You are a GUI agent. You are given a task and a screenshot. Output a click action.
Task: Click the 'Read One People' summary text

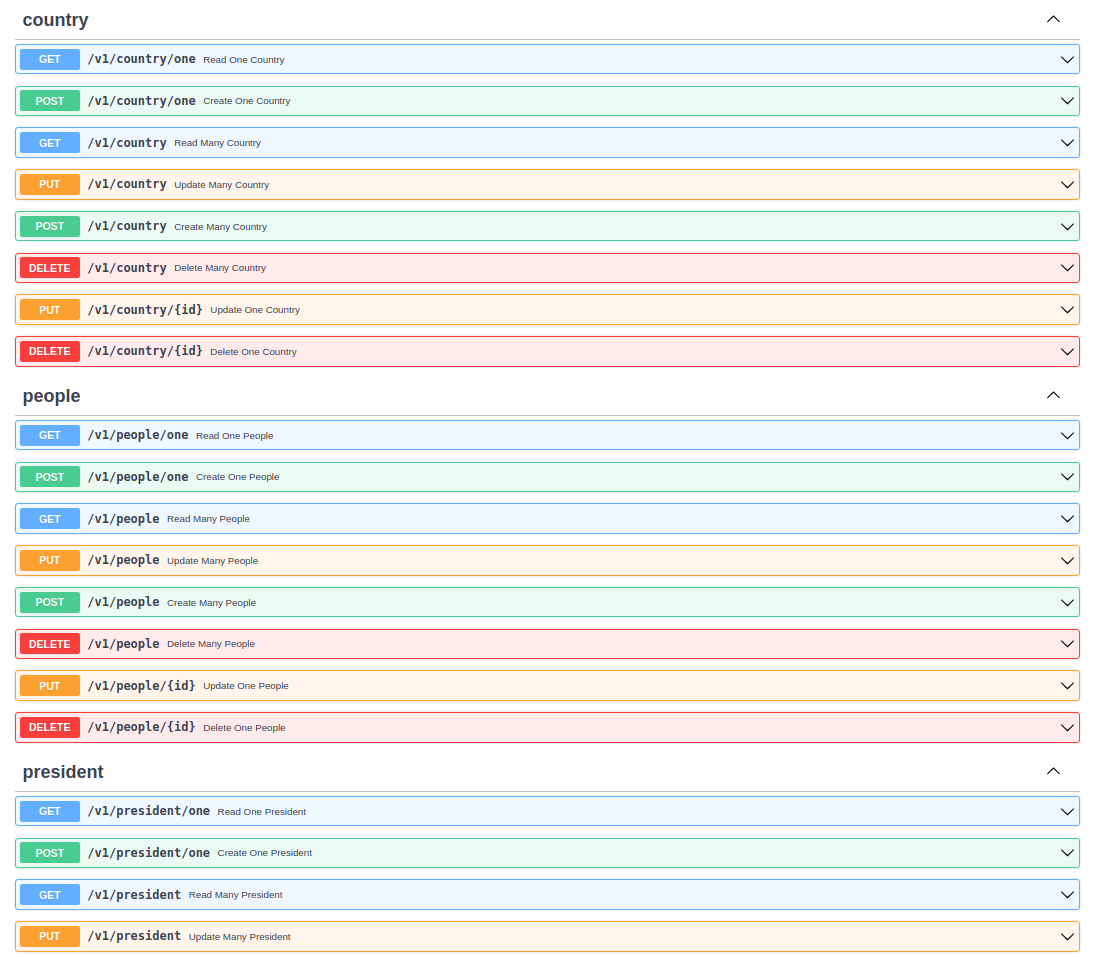coord(235,436)
